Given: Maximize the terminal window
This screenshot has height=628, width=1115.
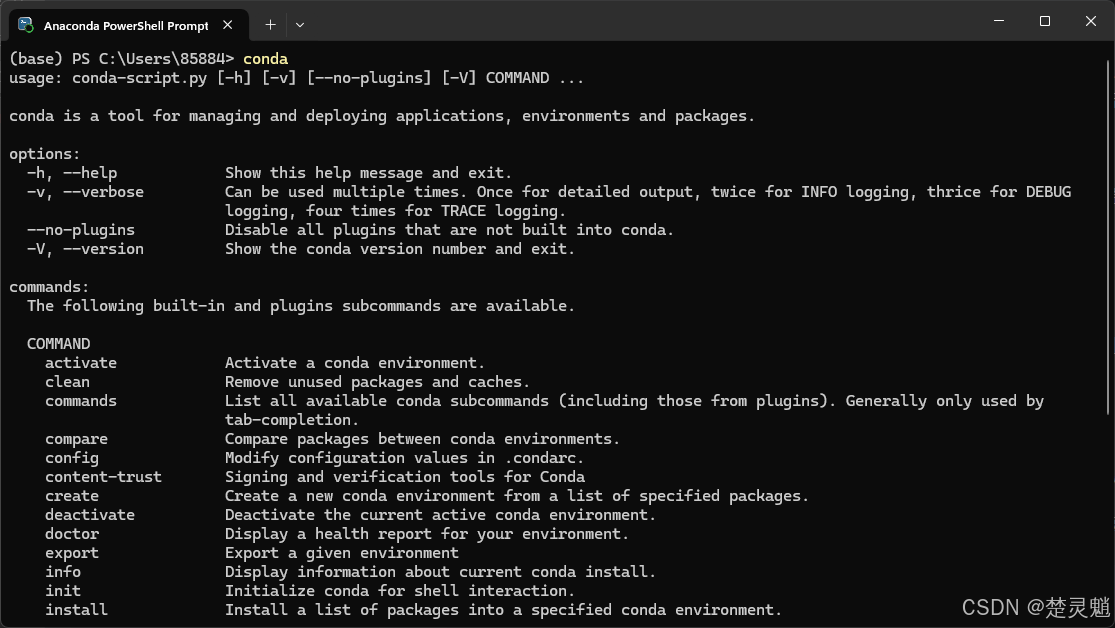Looking at the screenshot, I should (1045, 21).
